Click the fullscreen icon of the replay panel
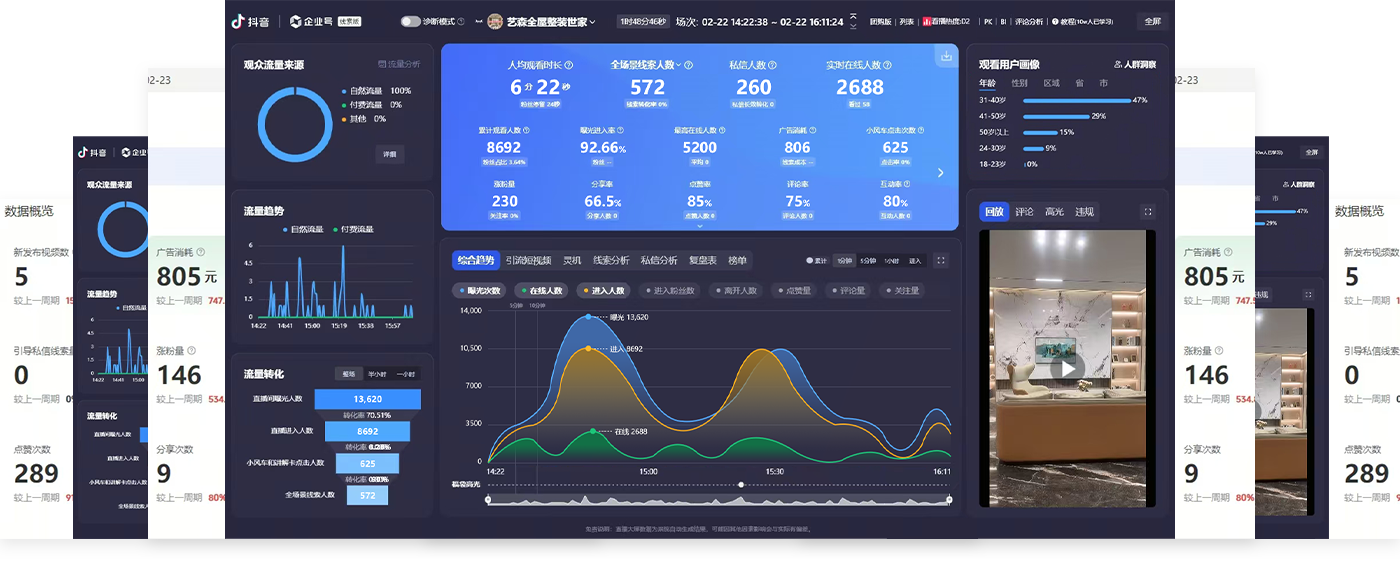 point(1147,212)
